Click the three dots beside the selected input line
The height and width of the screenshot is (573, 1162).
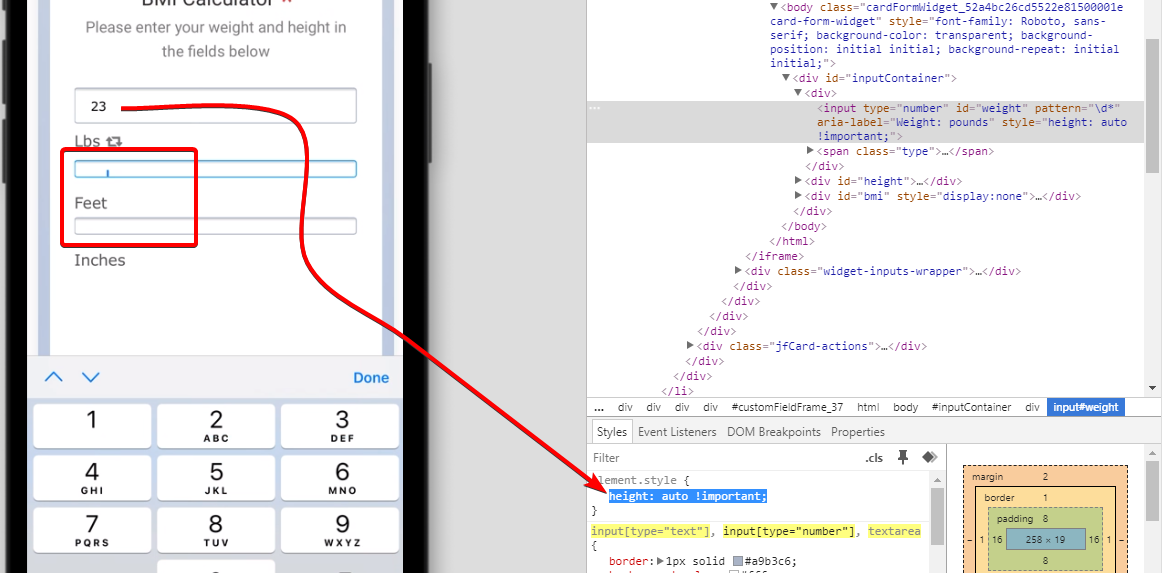[x=595, y=108]
